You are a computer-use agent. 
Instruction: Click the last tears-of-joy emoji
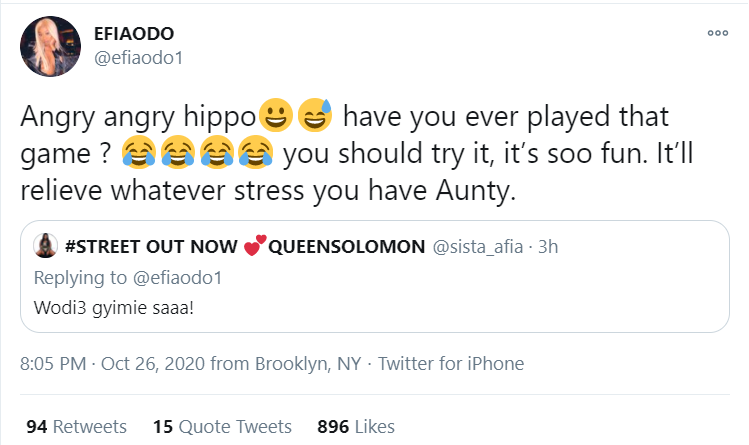[x=257, y=153]
